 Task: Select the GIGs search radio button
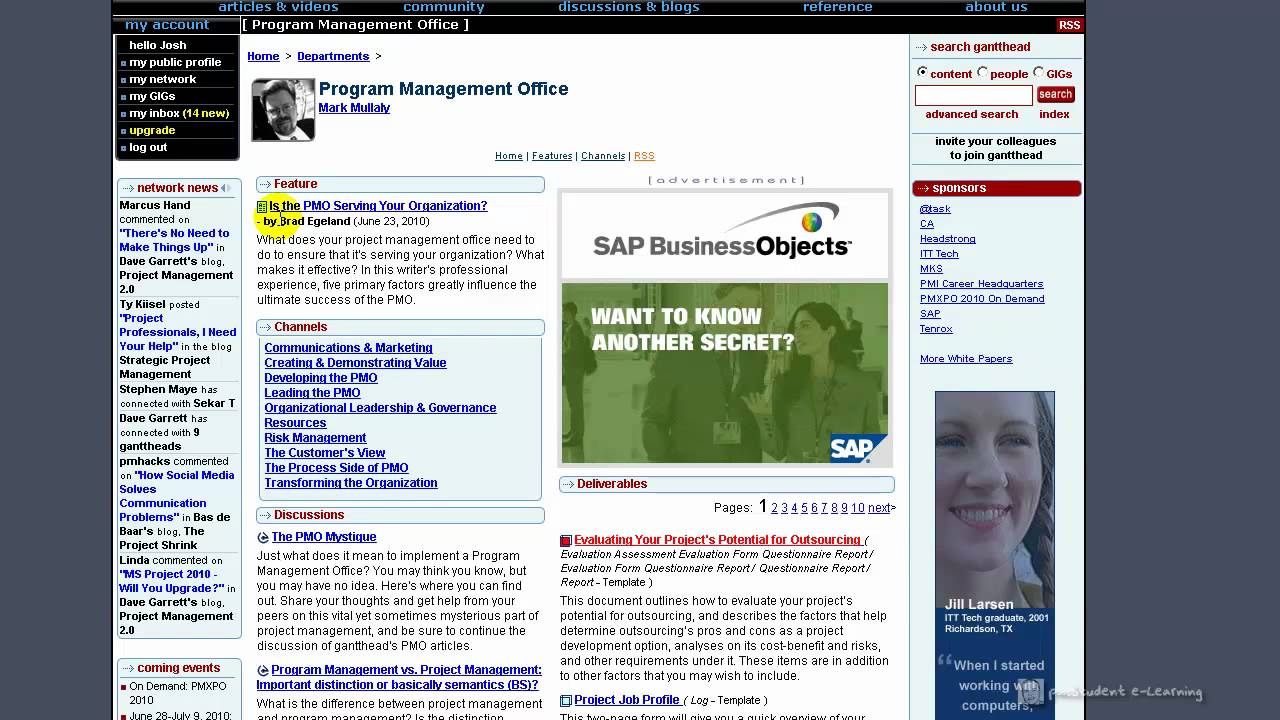click(x=1038, y=72)
